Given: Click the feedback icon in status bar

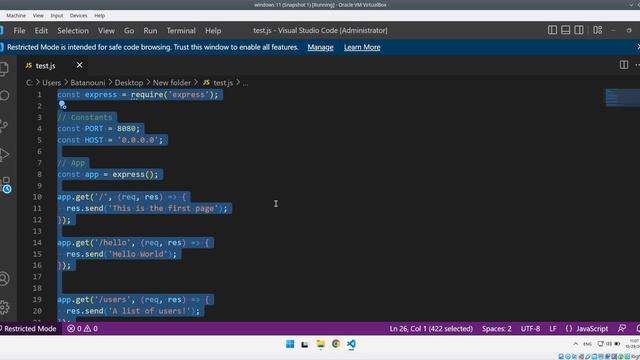Looking at the screenshot, I should 622,329.
